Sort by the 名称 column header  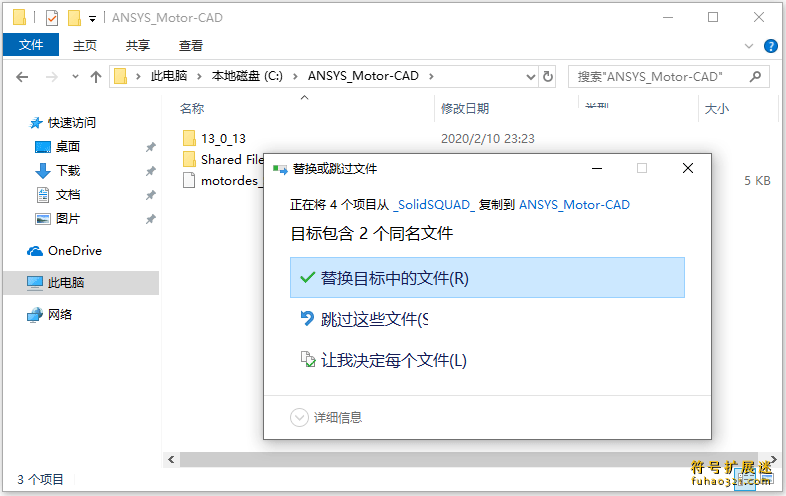click(192, 108)
